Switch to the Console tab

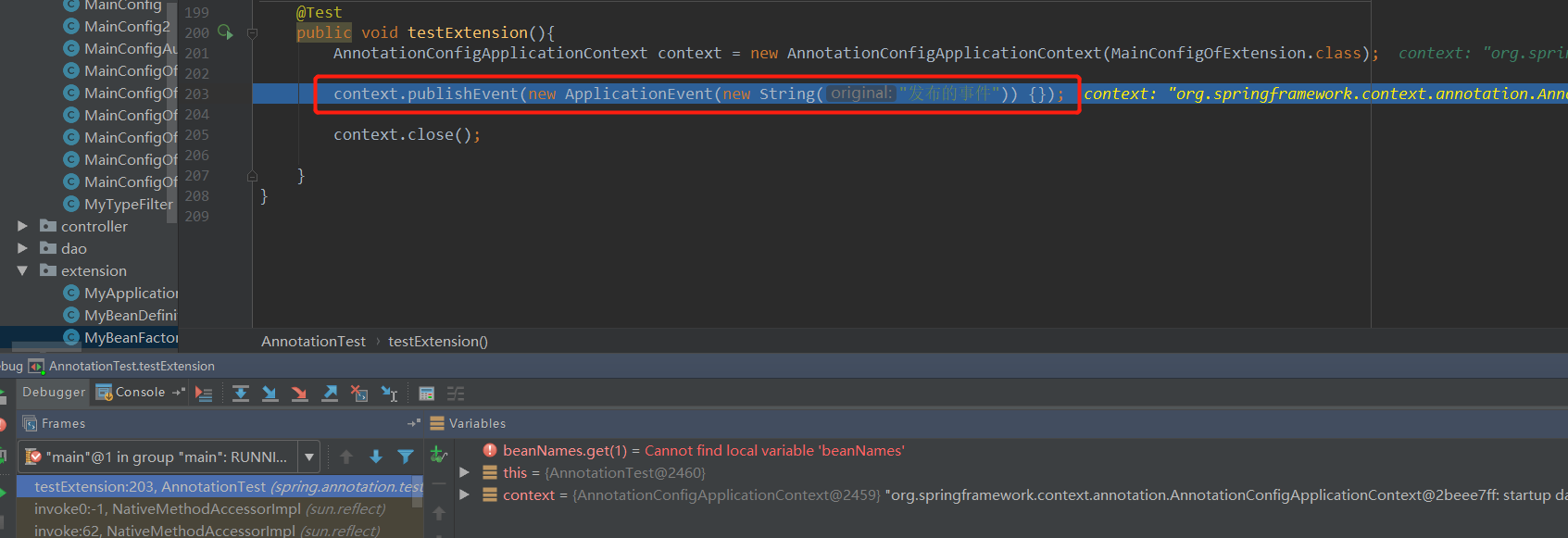click(x=140, y=393)
